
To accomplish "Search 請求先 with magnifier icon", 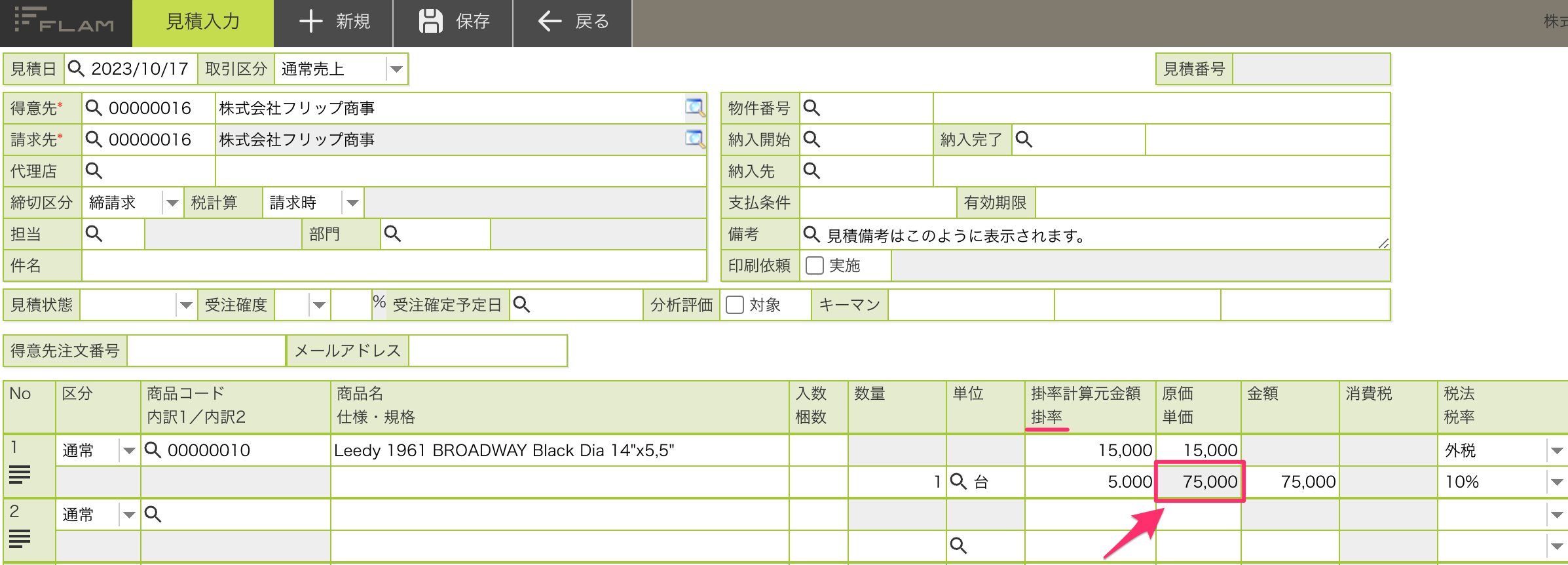I will [x=94, y=140].
